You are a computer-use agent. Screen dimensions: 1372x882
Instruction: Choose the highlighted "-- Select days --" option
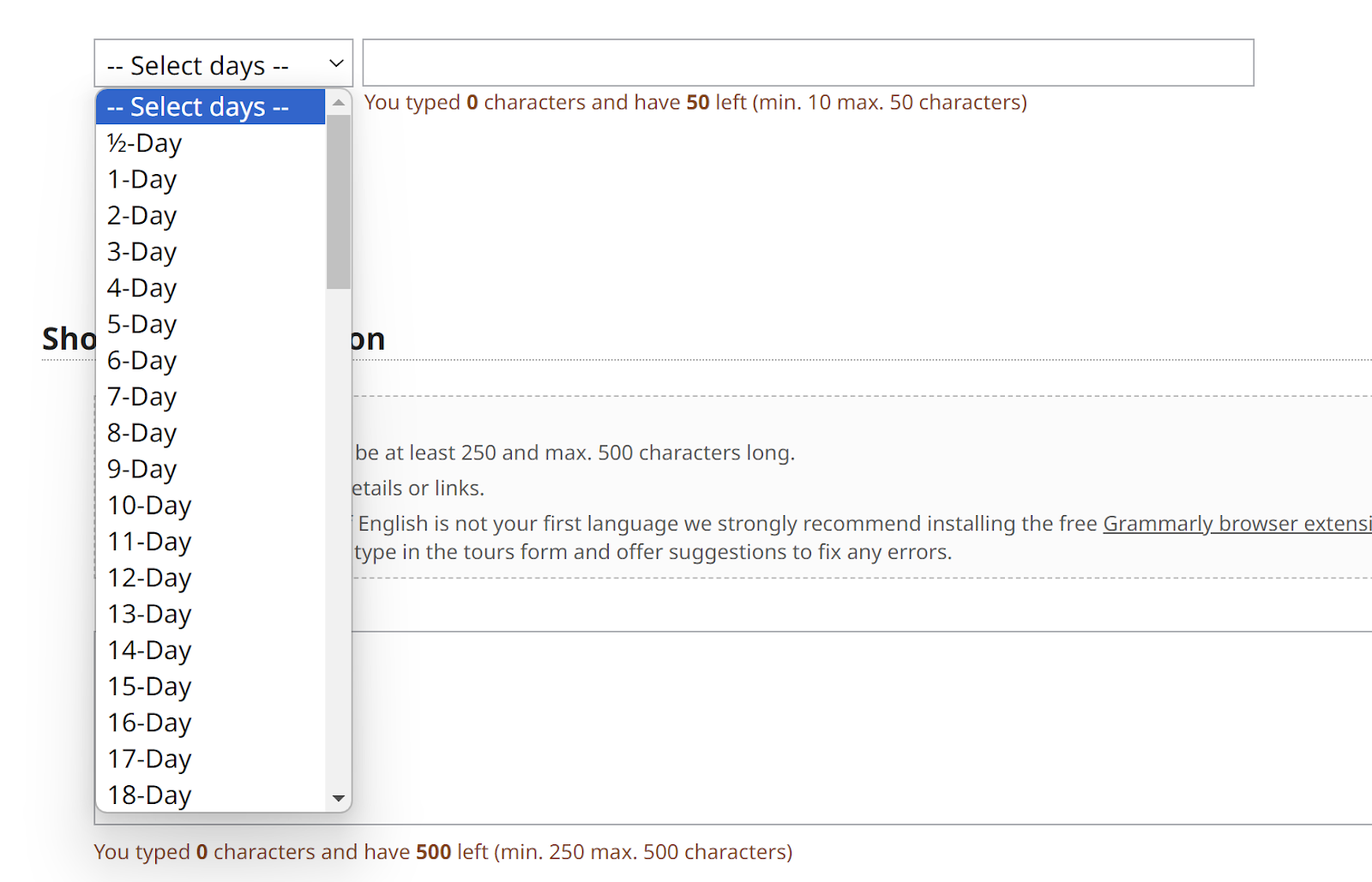tap(210, 107)
